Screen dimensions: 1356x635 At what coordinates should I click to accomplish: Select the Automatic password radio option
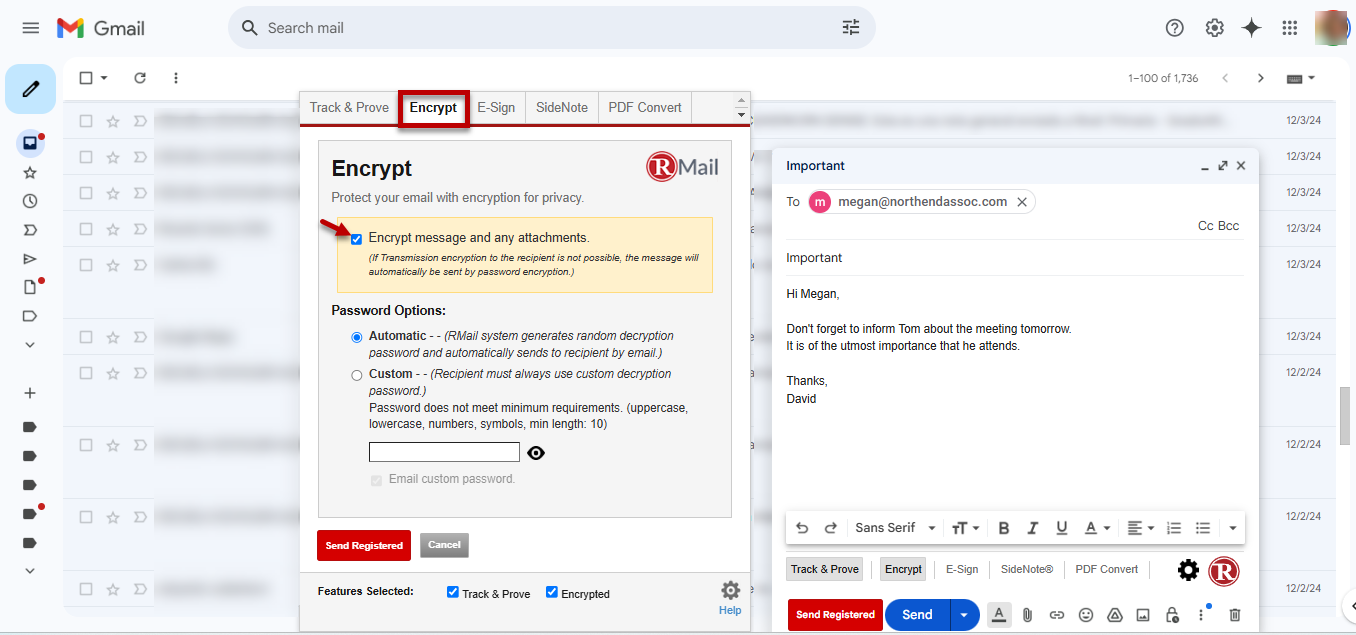tap(357, 337)
